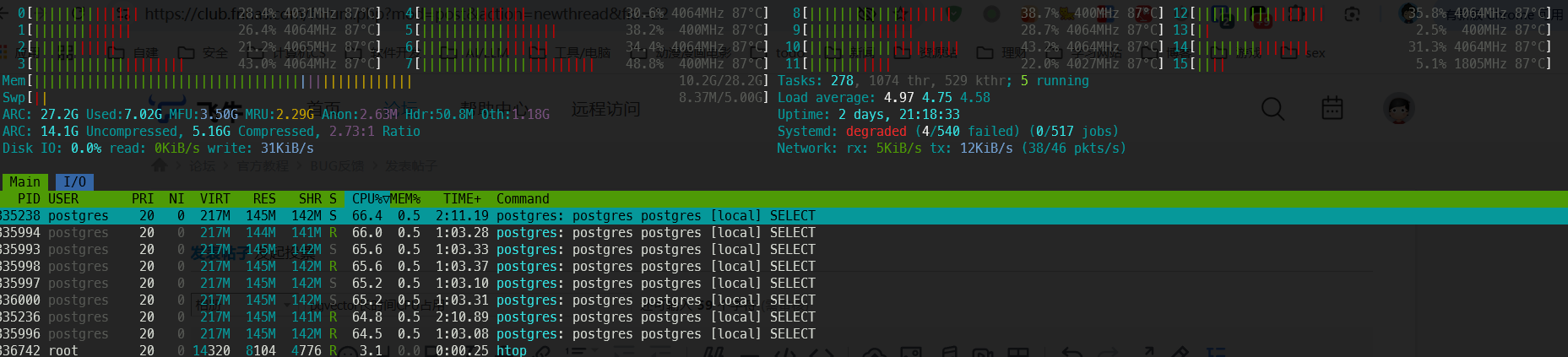Image resolution: width=1568 pixels, height=357 pixels.
Task: Sort by TIME+ column header
Action: coord(462,198)
